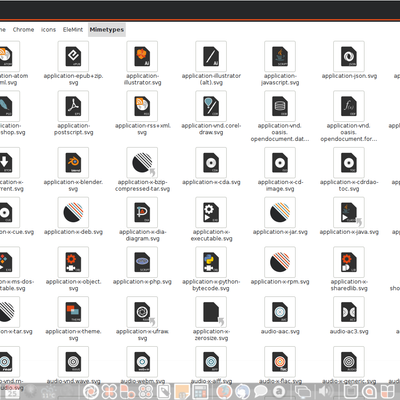This screenshot has height=400, width=400.
Task: Open the Chrome breadcrumb folder
Action: (23, 30)
